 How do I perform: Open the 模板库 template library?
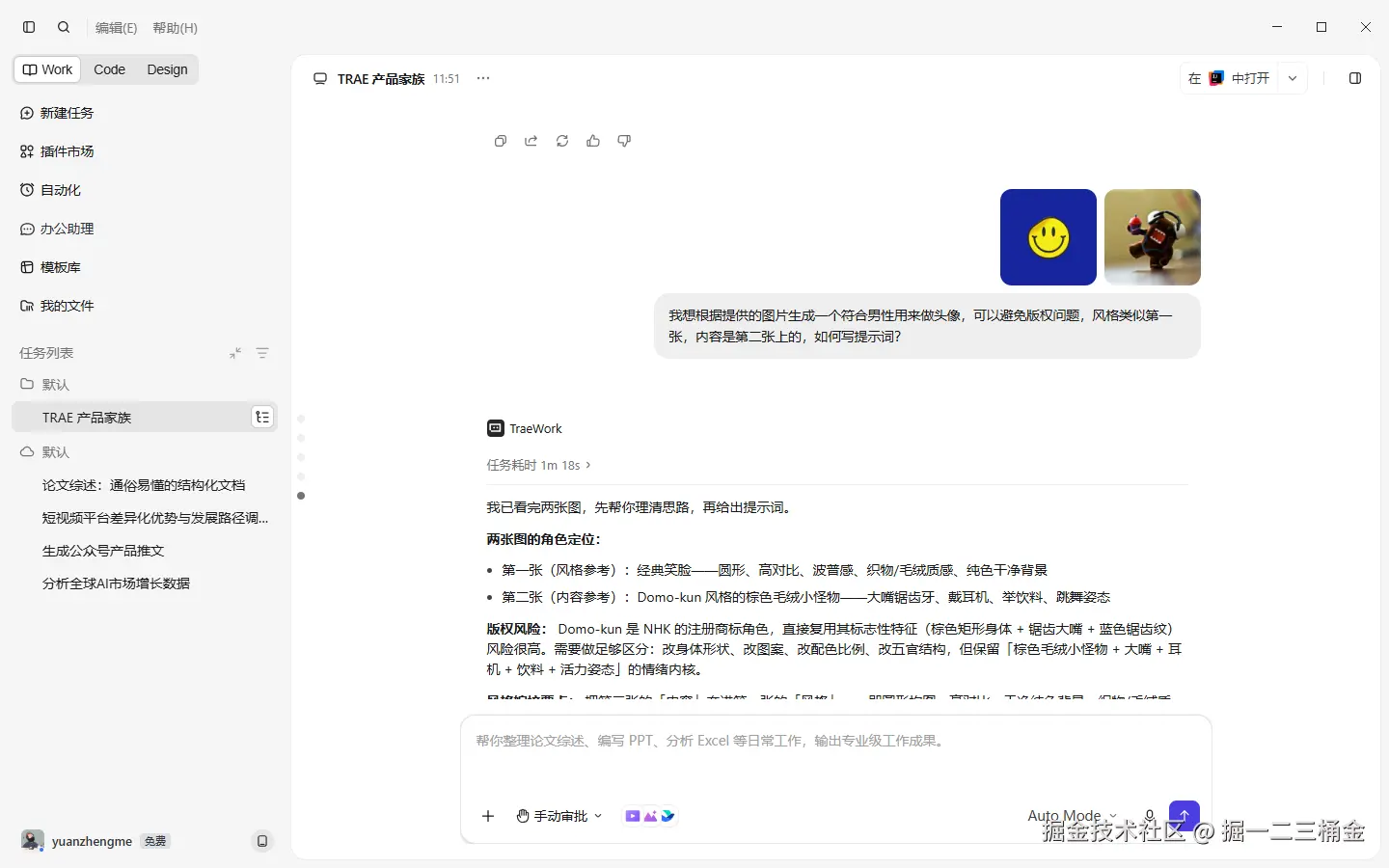click(145, 267)
